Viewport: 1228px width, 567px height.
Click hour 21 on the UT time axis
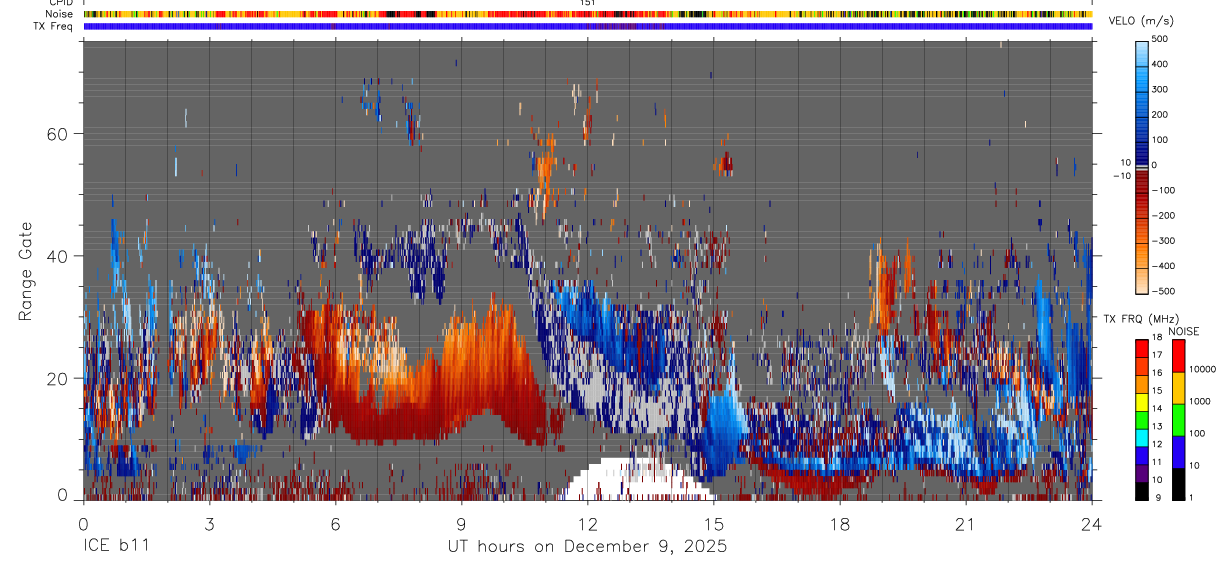pyautogui.click(x=965, y=524)
